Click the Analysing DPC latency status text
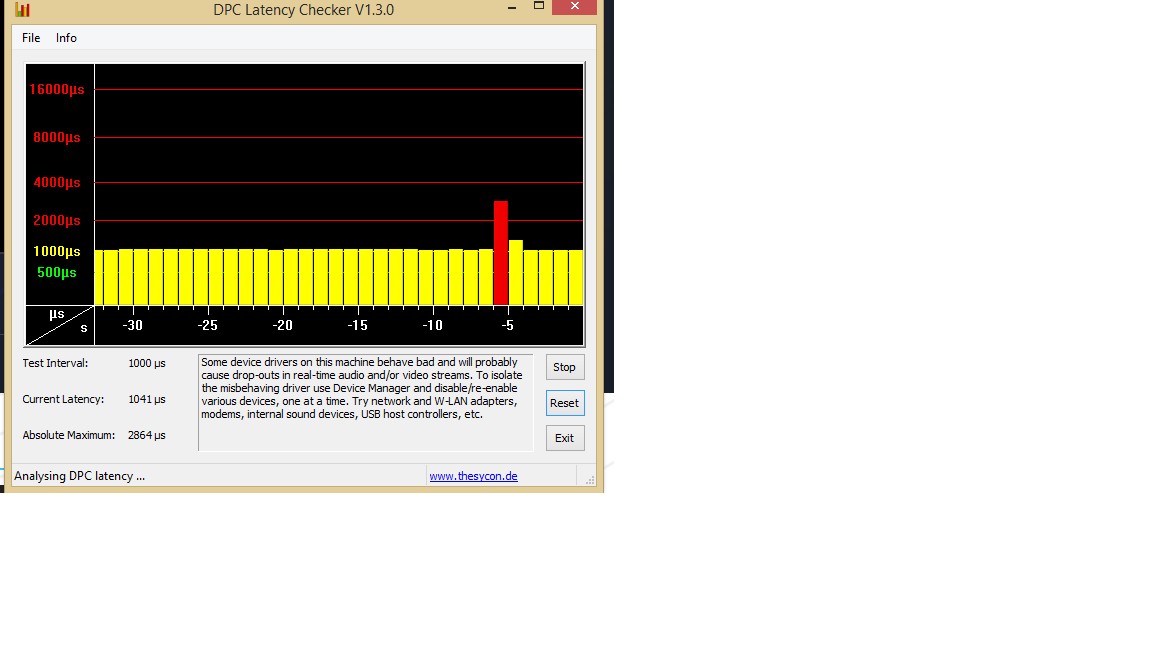1152x648 pixels. point(79,476)
